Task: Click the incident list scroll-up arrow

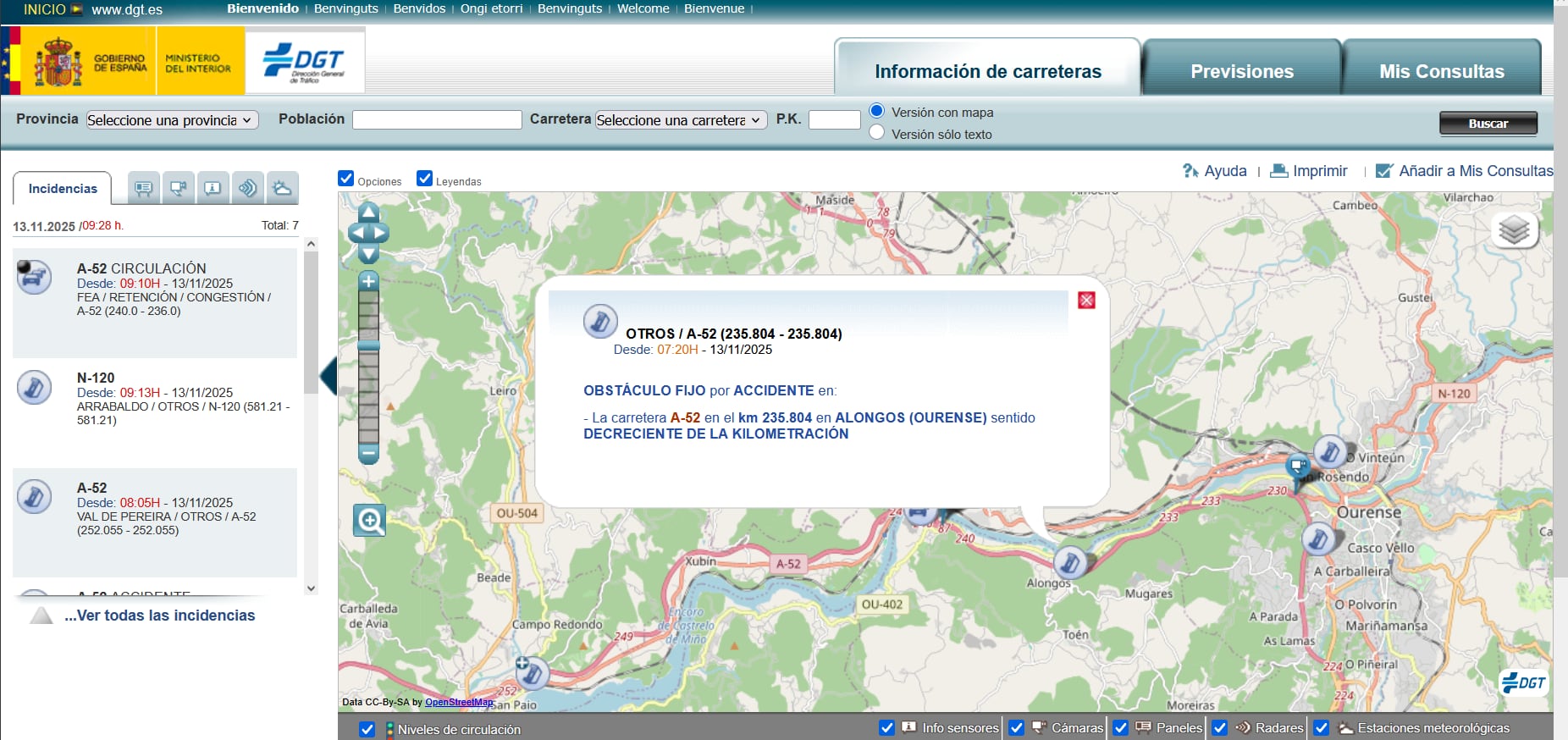Action: (311, 244)
